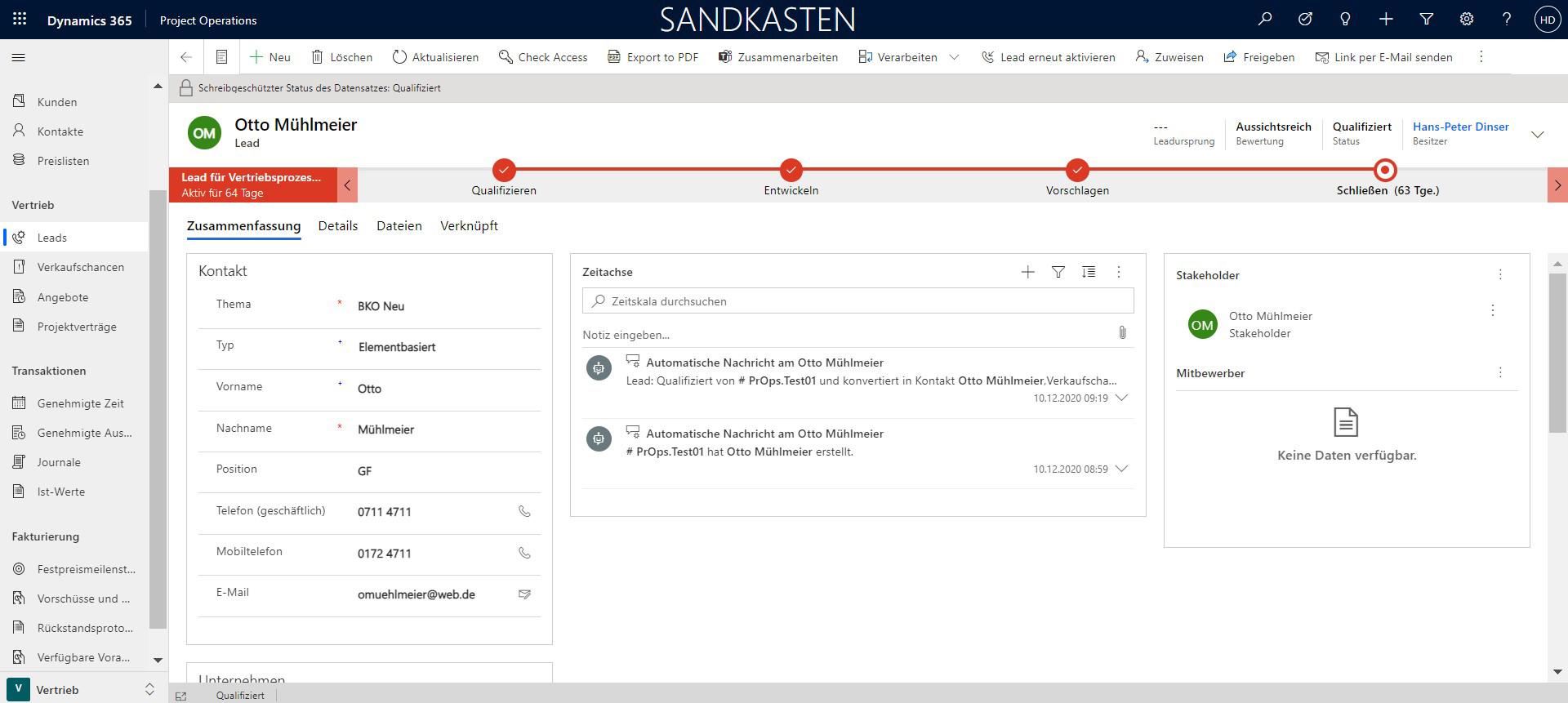This screenshot has height=703, width=1568.
Task: Click the Neu command
Action: (x=270, y=57)
